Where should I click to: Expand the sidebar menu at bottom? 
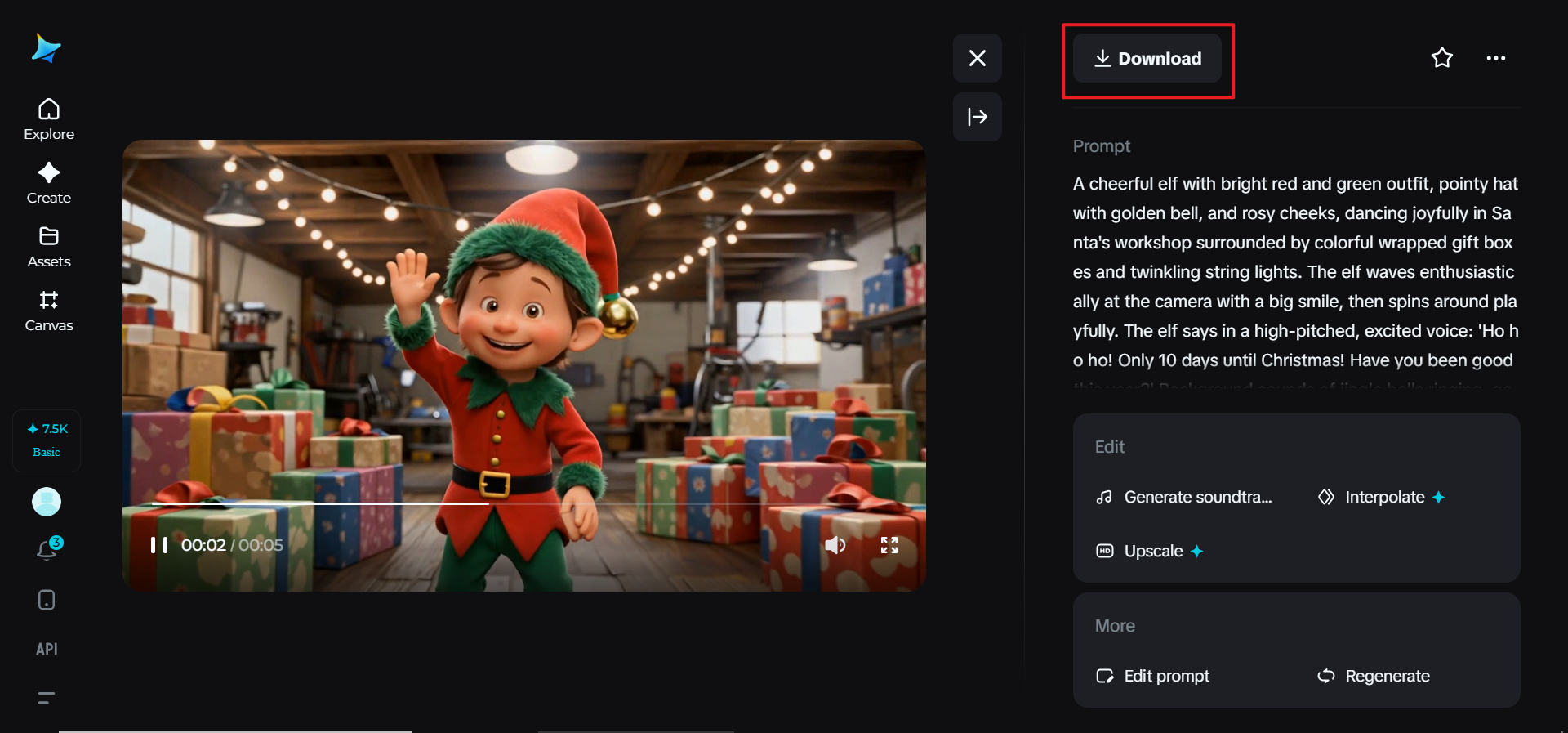tap(47, 698)
